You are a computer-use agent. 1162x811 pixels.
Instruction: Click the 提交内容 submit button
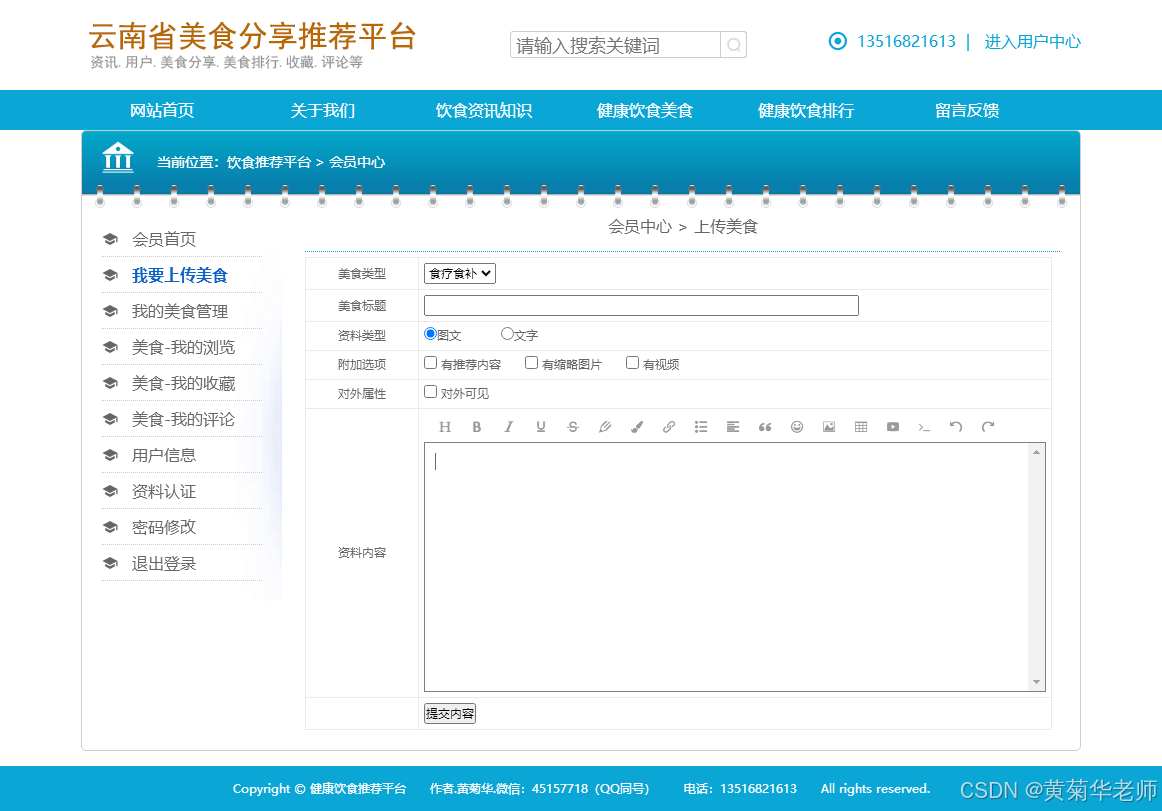[450, 713]
